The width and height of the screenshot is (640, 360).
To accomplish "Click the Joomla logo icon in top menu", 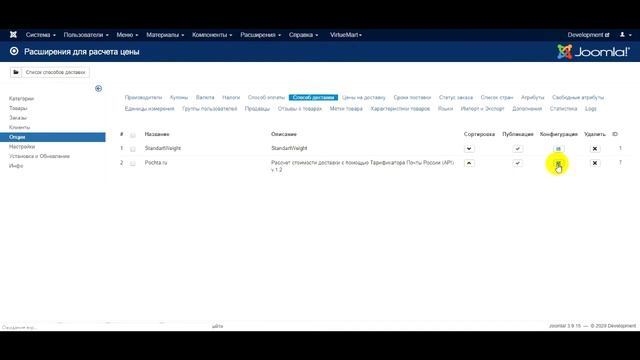I will (x=13, y=35).
